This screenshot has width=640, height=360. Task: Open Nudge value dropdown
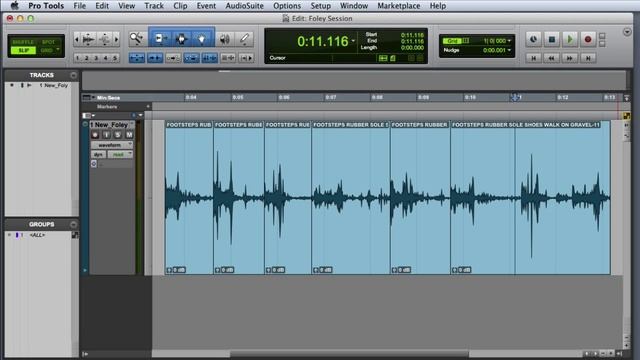509,50
